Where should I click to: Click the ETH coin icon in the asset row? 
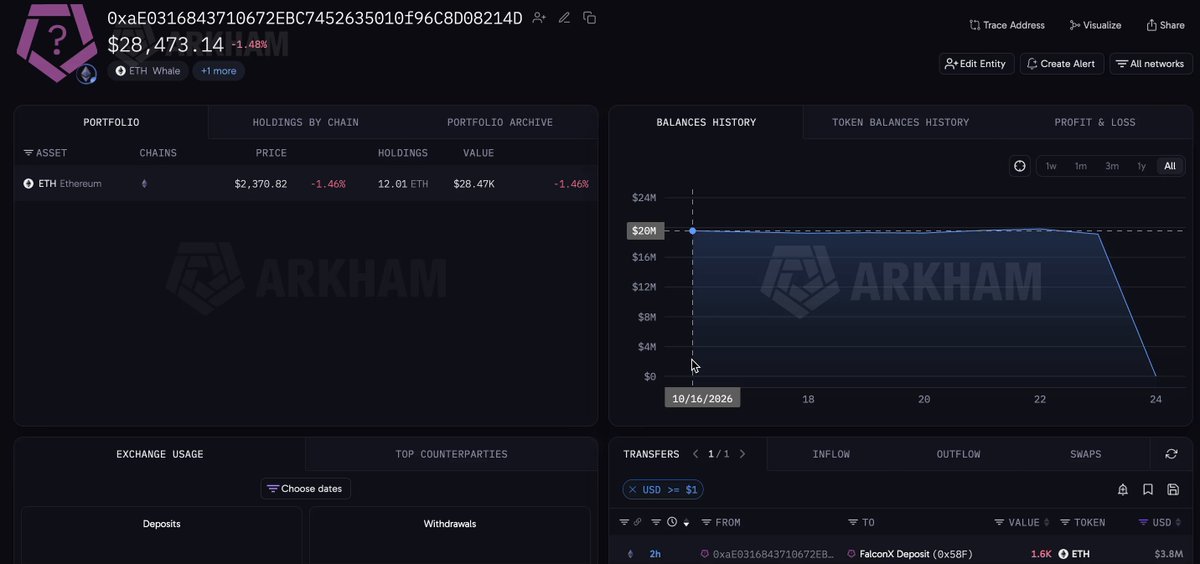click(28, 184)
